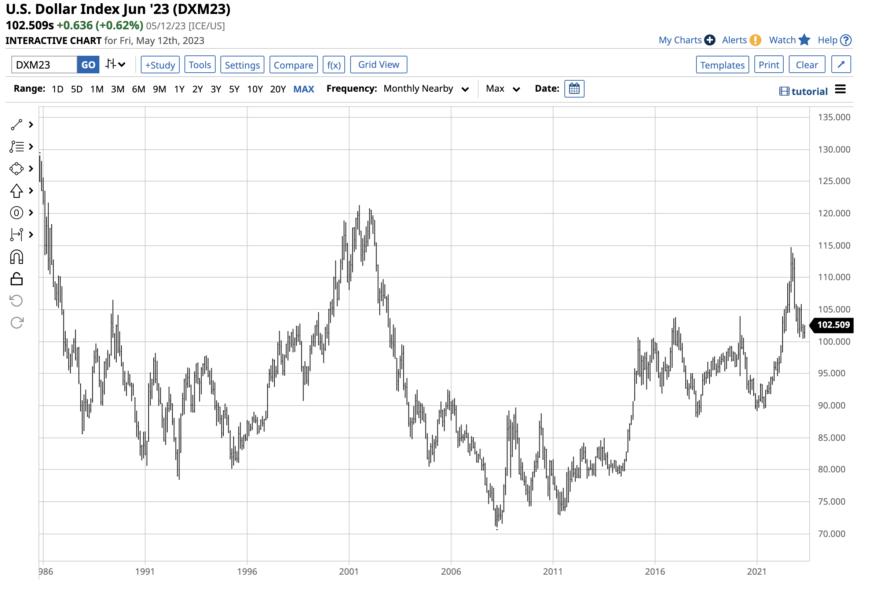Click the undo arrow icon
The image size is (875, 600).
(16, 301)
